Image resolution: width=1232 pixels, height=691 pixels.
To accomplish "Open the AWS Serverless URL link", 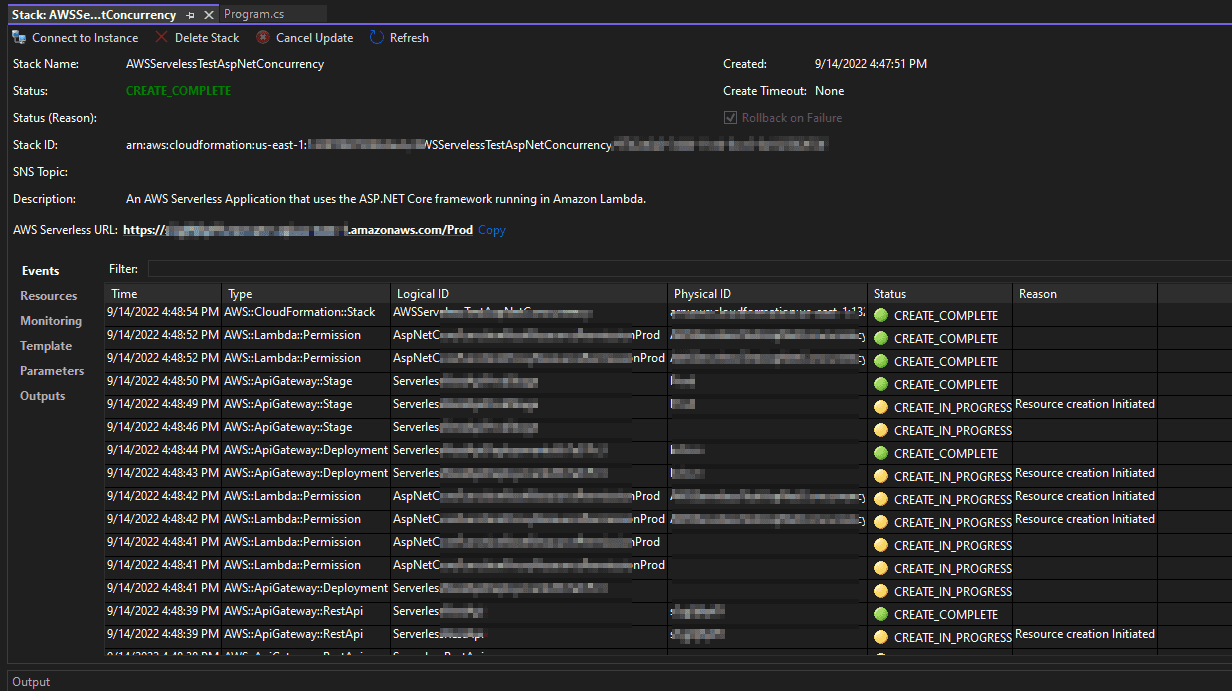I will point(298,230).
